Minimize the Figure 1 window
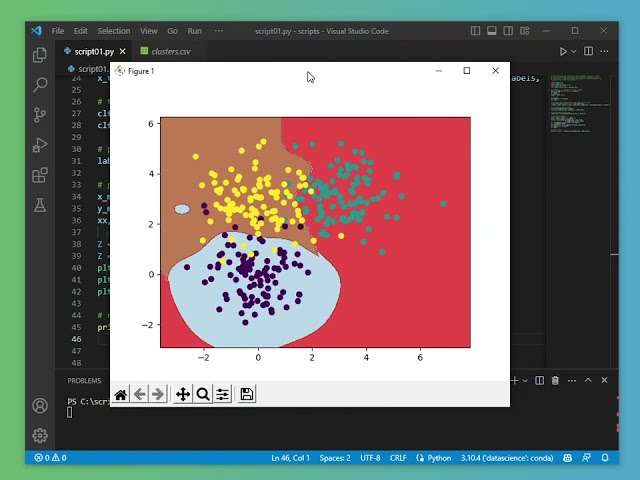This screenshot has width=640, height=480. click(x=439, y=71)
